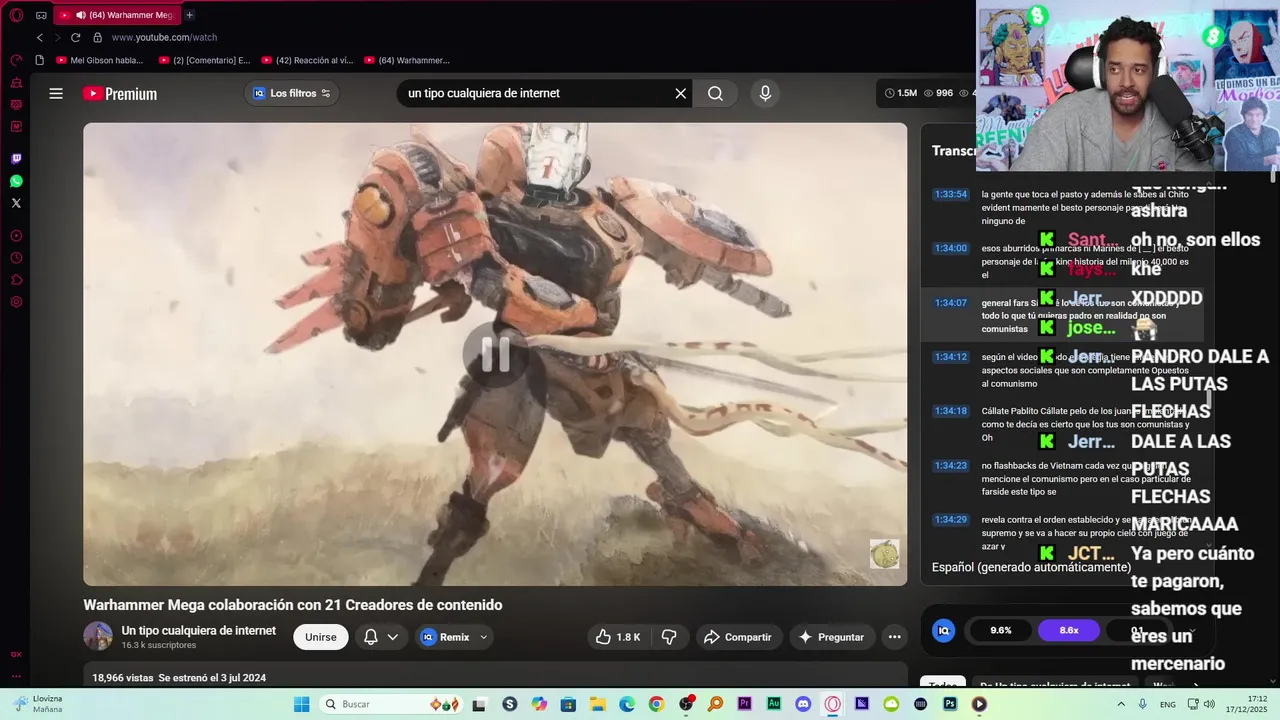Expand the notification options chevron
The height and width of the screenshot is (720, 1280).
pyautogui.click(x=393, y=637)
